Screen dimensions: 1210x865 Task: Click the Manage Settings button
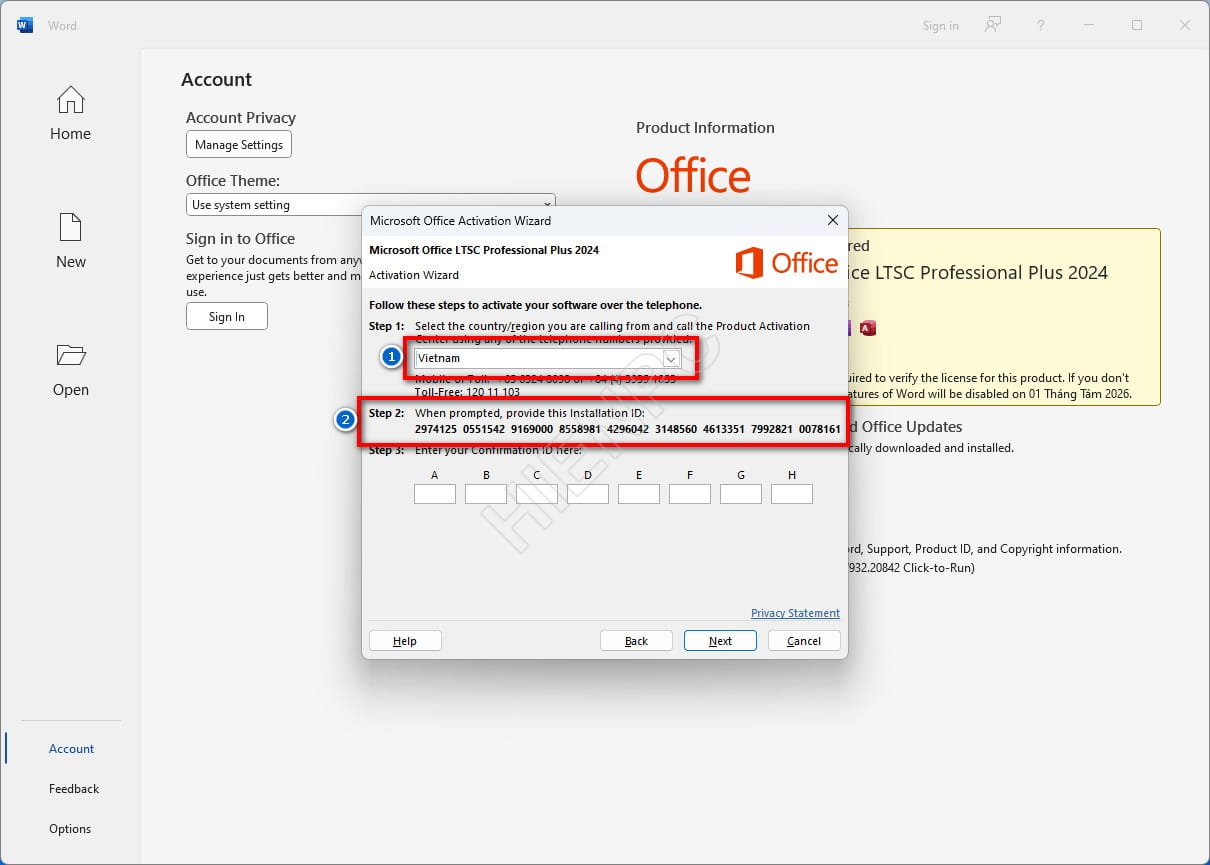click(239, 144)
